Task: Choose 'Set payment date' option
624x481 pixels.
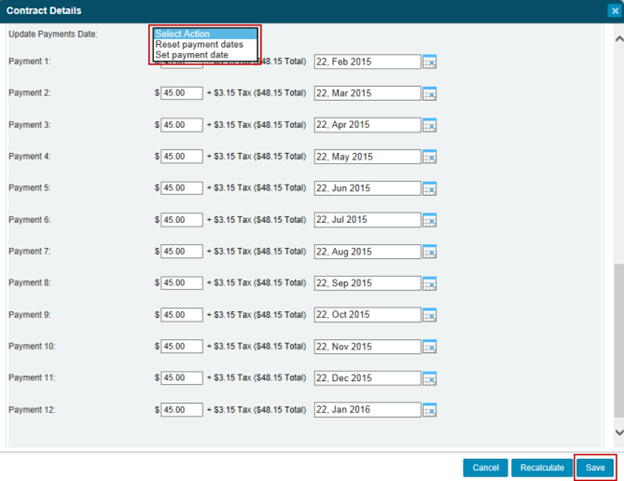Action: (x=192, y=55)
